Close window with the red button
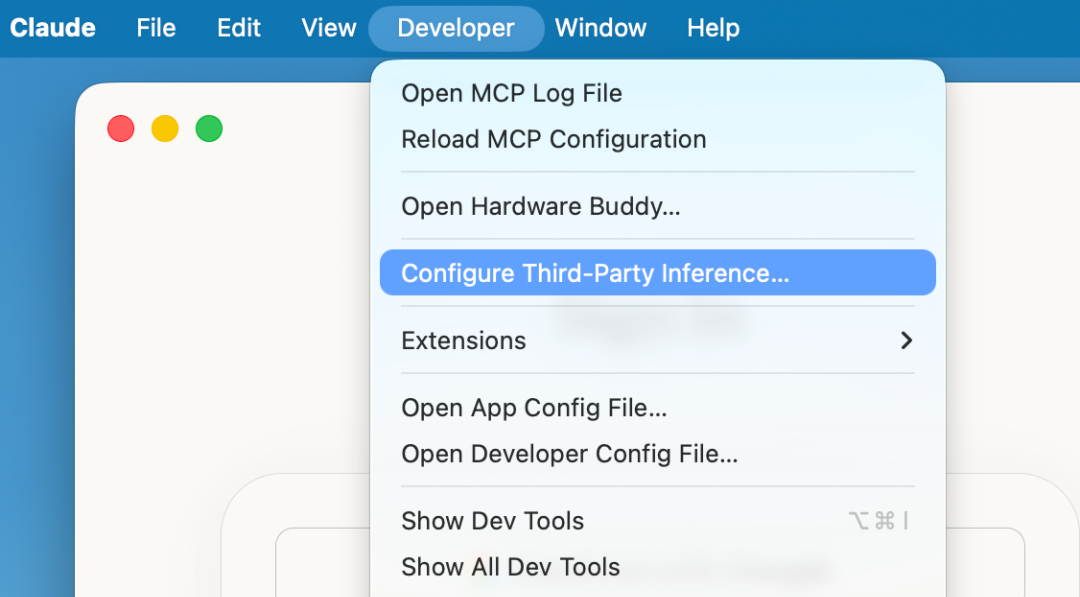 tap(121, 129)
